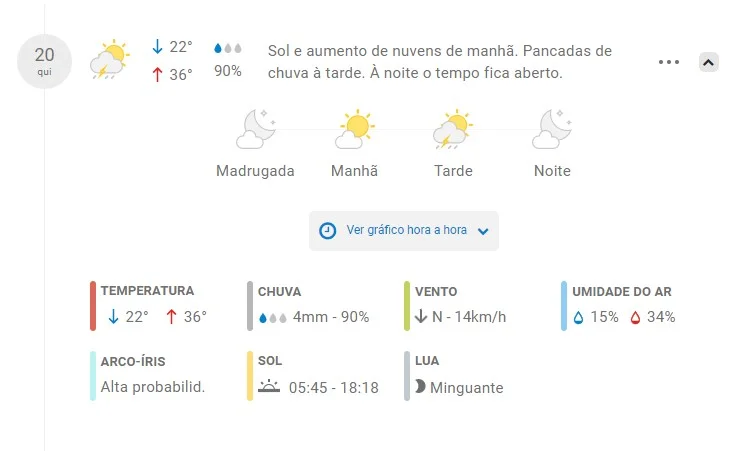Click the clock icon in hourly chart button
Viewport: 733px width, 451px height.
[327, 230]
